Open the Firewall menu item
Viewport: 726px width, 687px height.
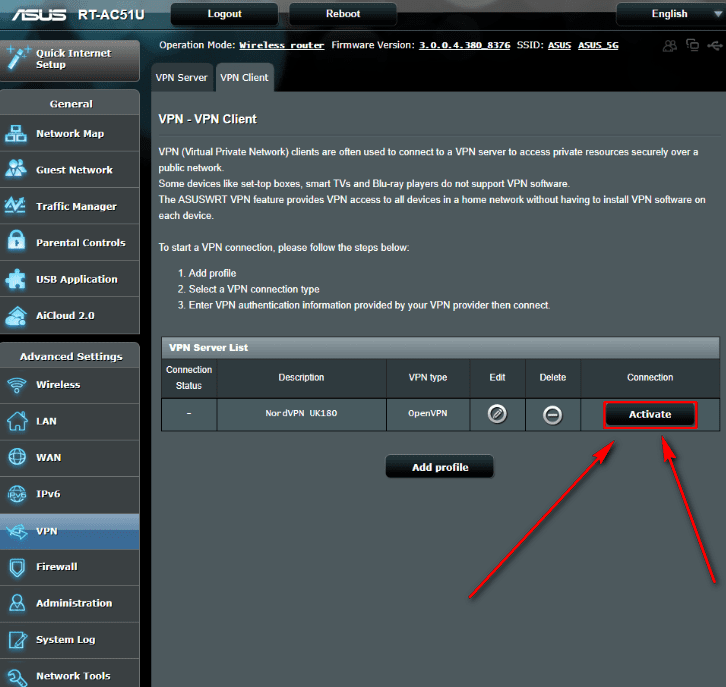tap(69, 567)
